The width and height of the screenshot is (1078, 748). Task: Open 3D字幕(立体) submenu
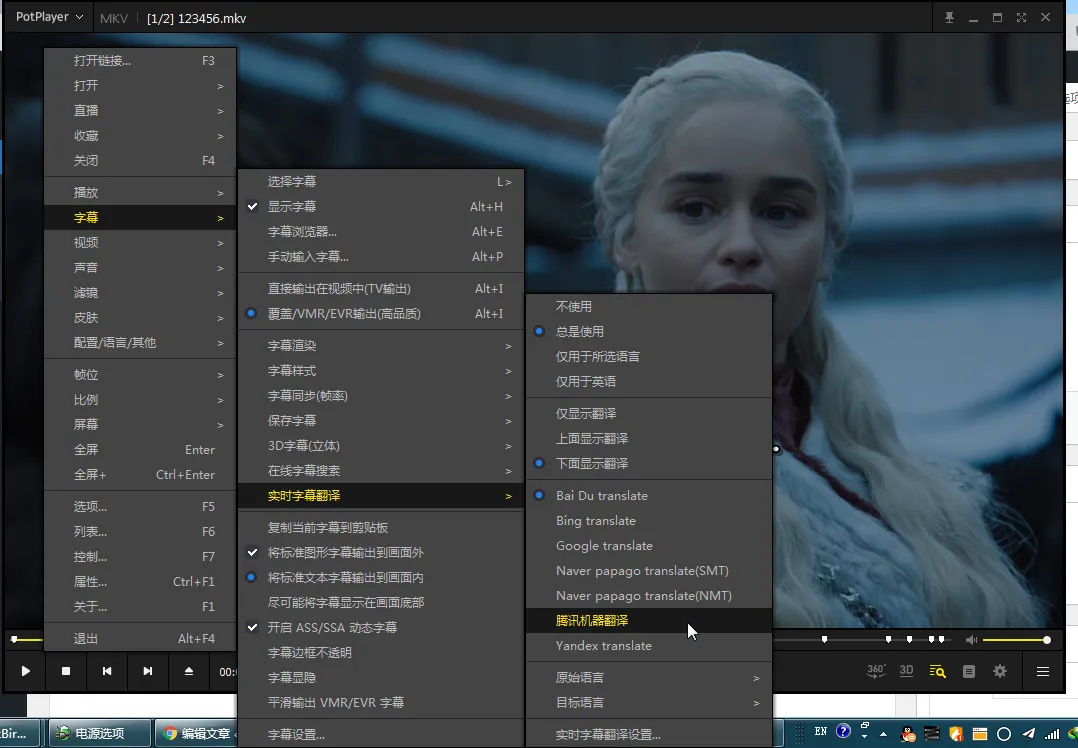point(381,446)
